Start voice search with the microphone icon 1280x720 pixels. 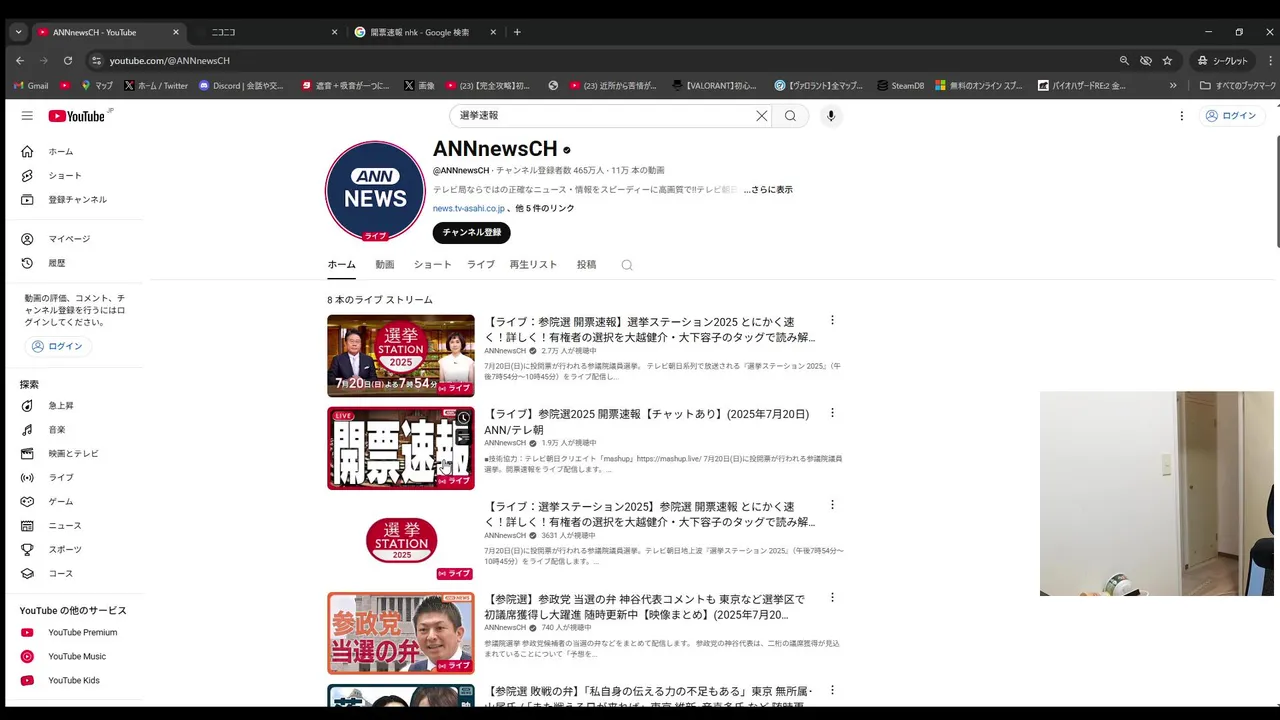click(x=830, y=116)
